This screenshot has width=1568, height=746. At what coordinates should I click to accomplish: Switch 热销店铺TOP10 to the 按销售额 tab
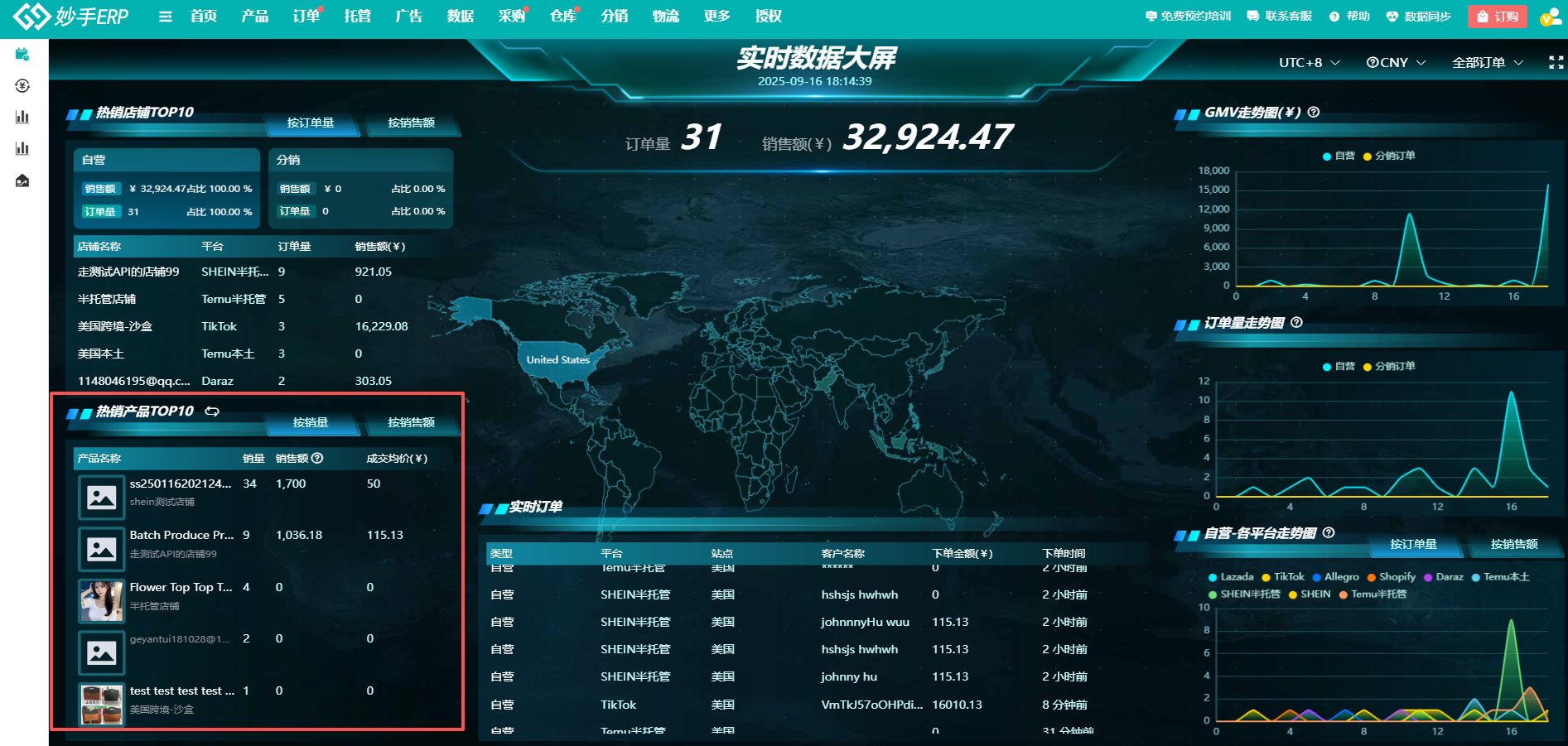[412, 123]
